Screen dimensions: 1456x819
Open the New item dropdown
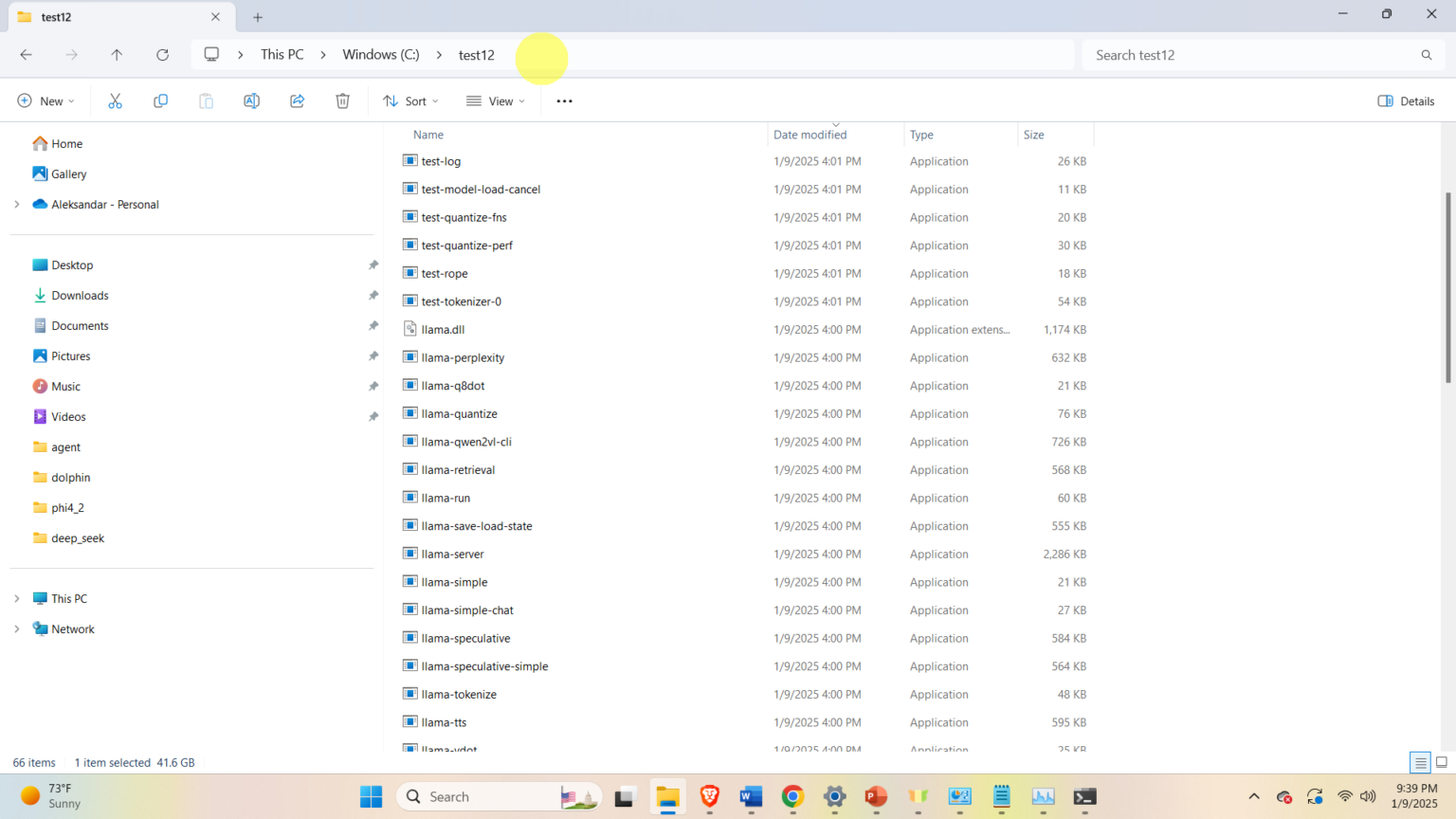coord(45,101)
